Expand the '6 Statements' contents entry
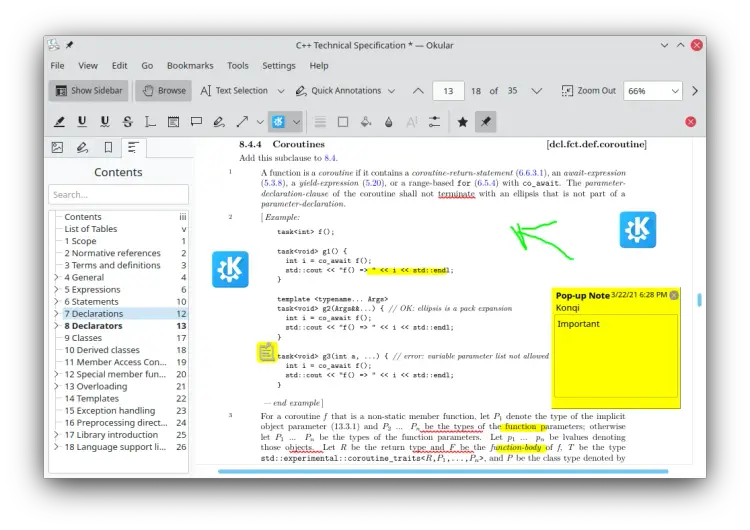This screenshot has width=750, height=530. pos(56,301)
